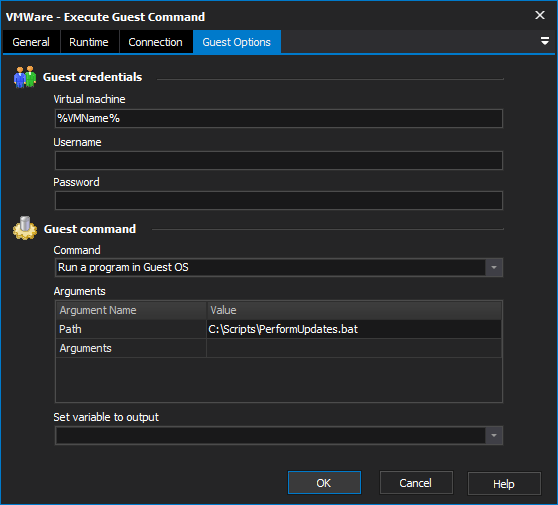558x505 pixels.
Task: Close the Execute Guest Command dialog
Action: pos(539,15)
